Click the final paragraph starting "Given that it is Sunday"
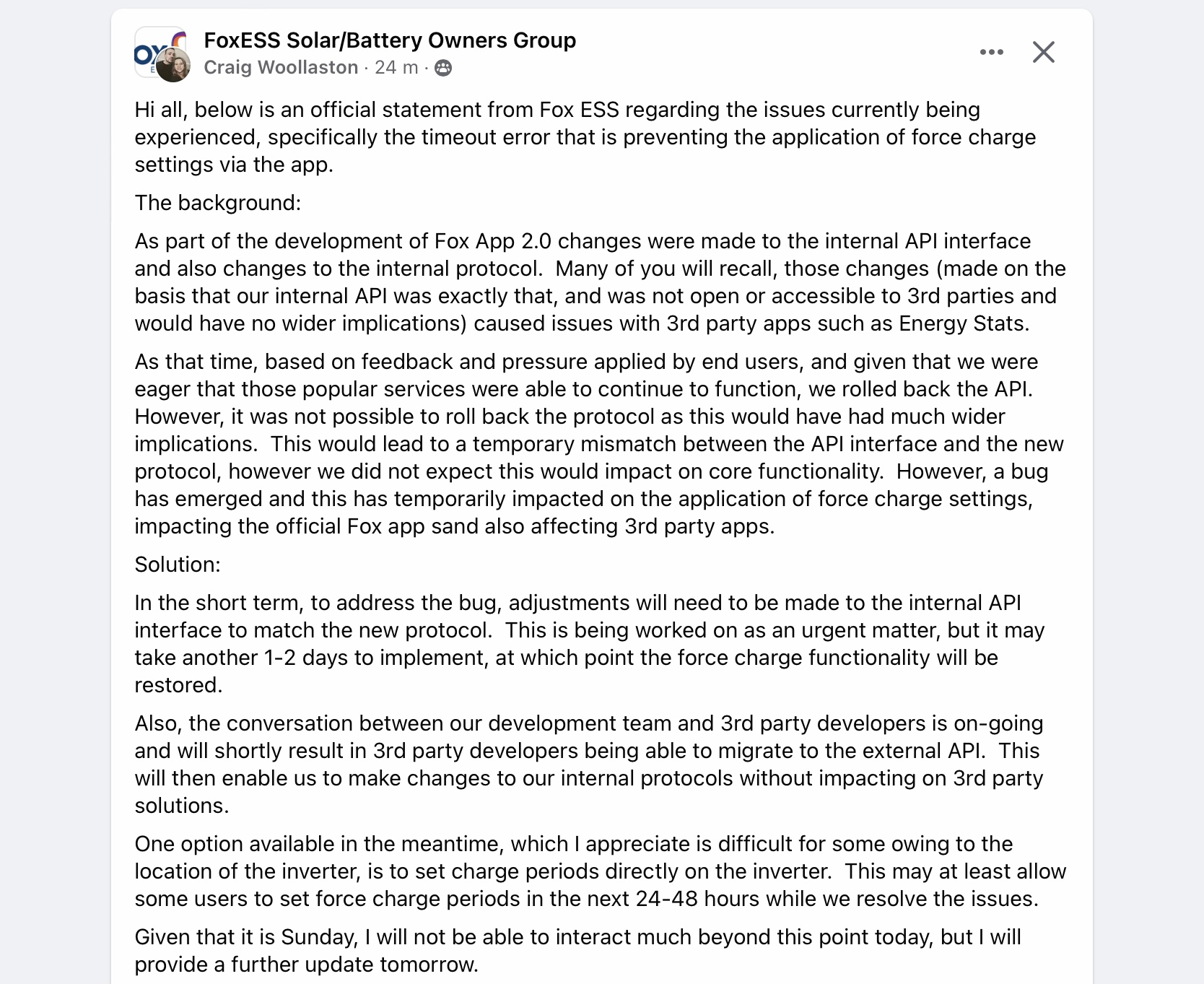Image resolution: width=1204 pixels, height=984 pixels. pos(577,951)
